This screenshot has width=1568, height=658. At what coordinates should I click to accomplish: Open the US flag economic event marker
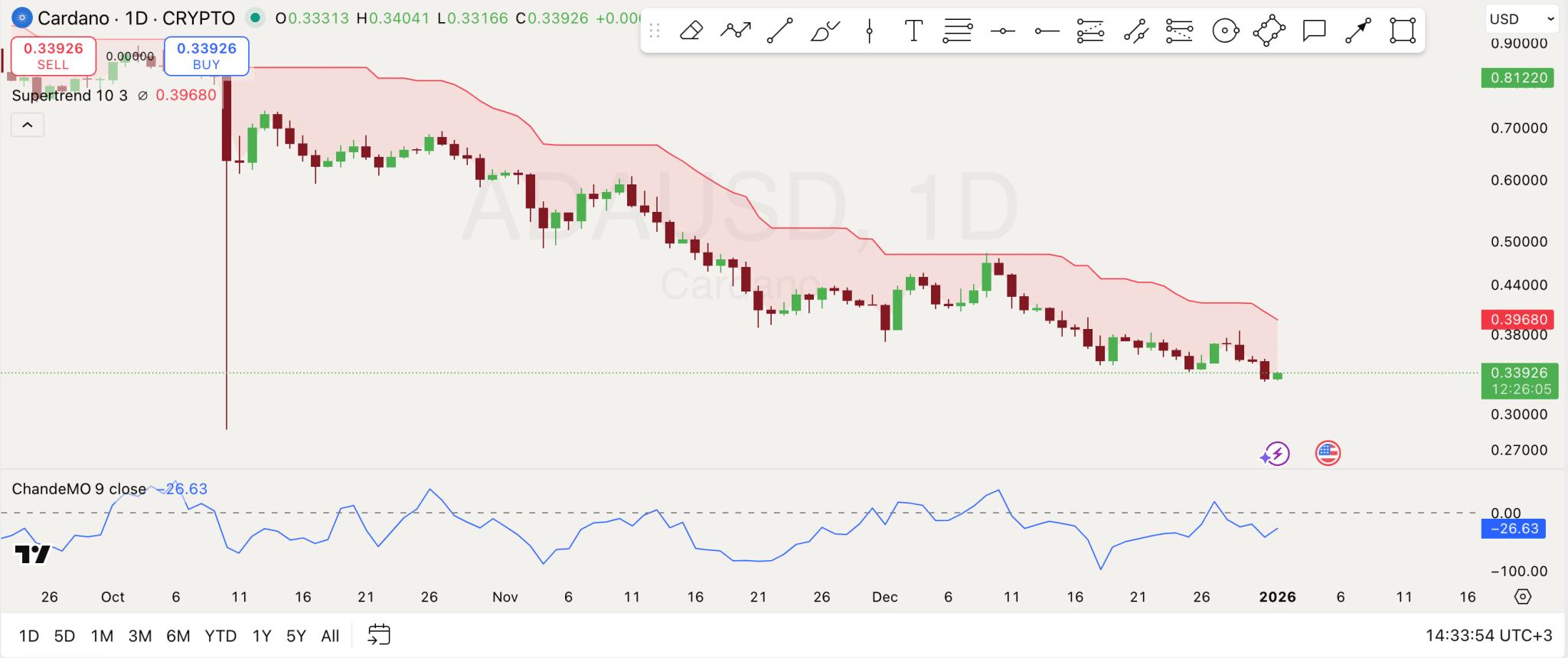(1328, 453)
